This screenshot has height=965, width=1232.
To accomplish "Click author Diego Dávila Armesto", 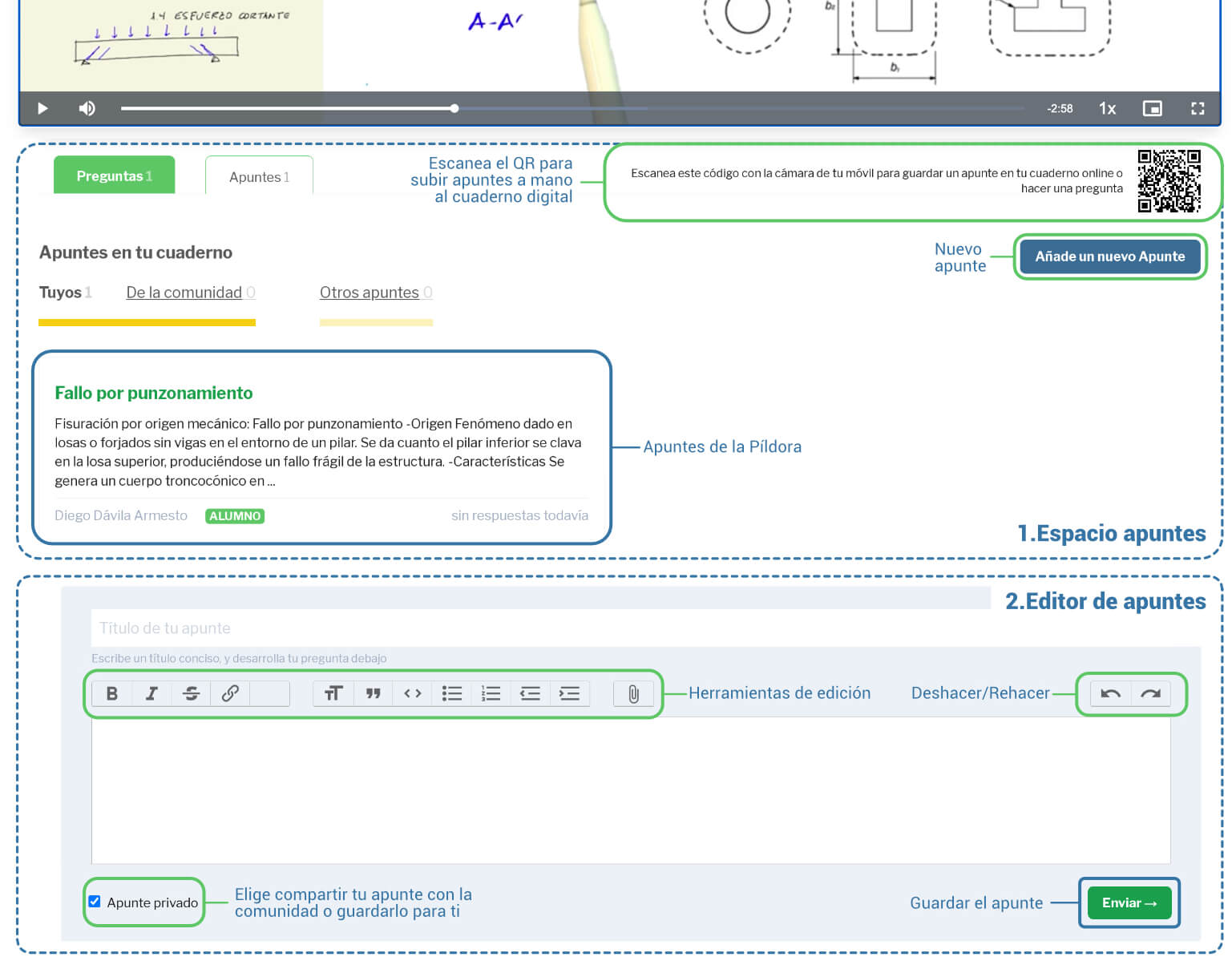I will 121,515.
